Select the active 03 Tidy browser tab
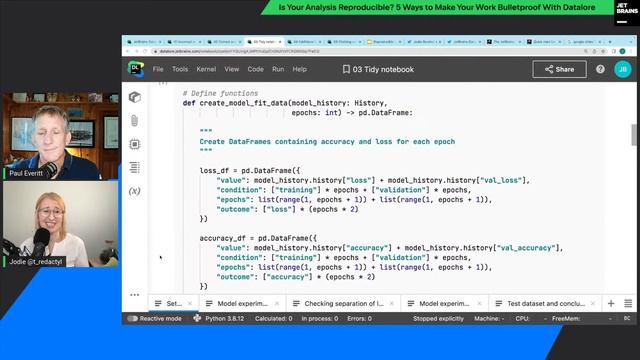Screen dimensions: 640x360 [x=264, y=42]
